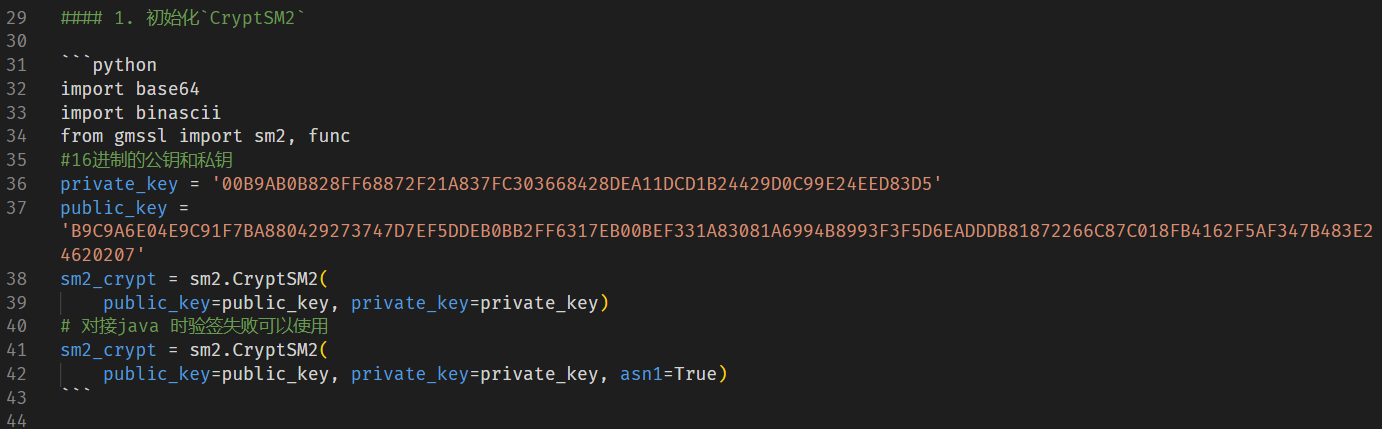Screen dimensions: 1382x429
Task: Click the private key hex string value
Action: click(x=577, y=184)
